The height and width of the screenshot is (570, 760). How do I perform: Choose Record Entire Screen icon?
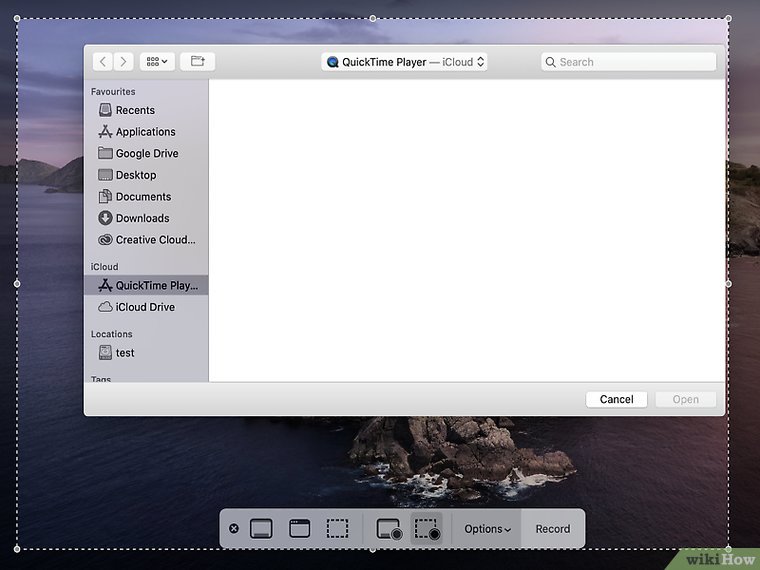click(x=388, y=529)
